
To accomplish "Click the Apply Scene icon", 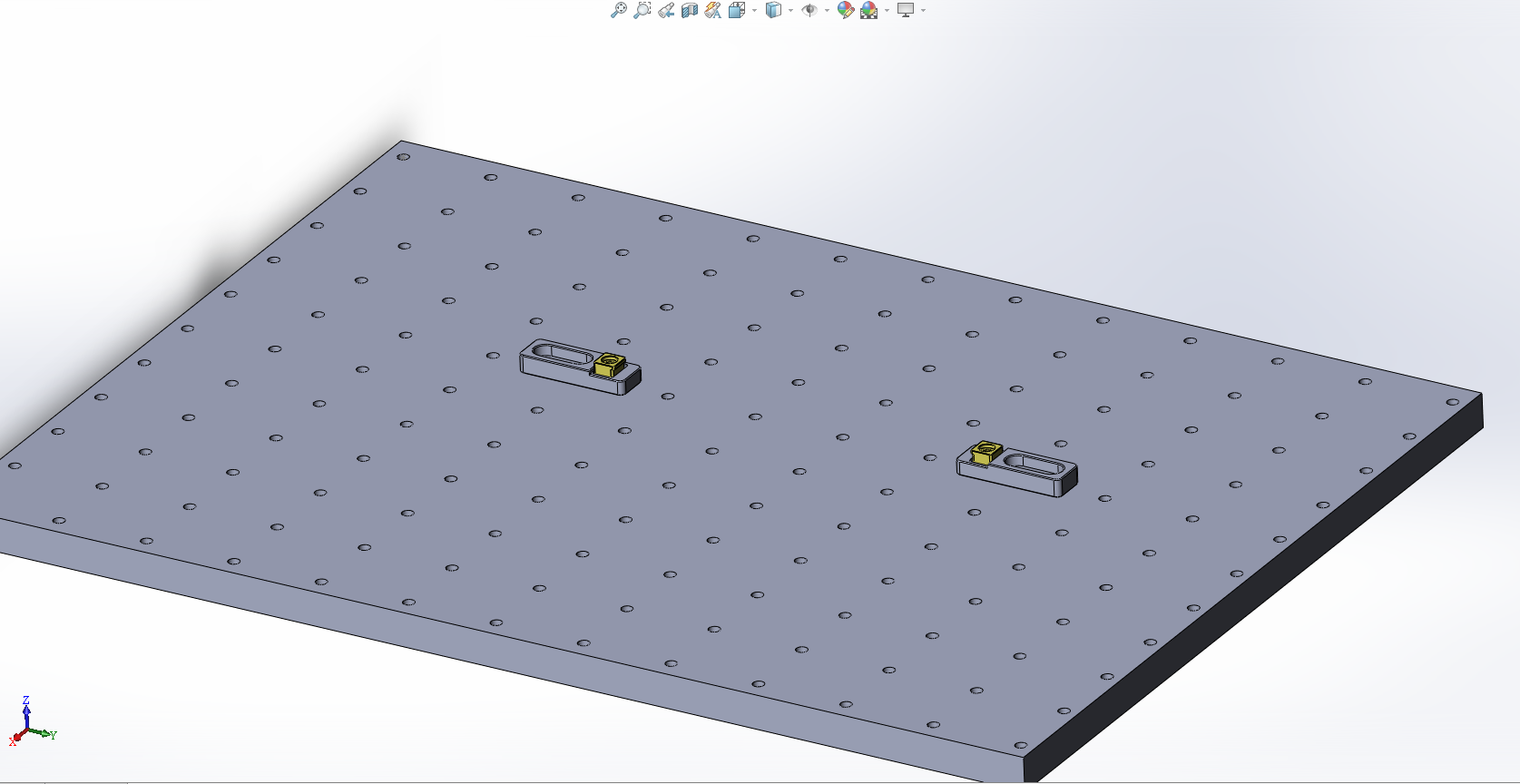I will 869,10.
